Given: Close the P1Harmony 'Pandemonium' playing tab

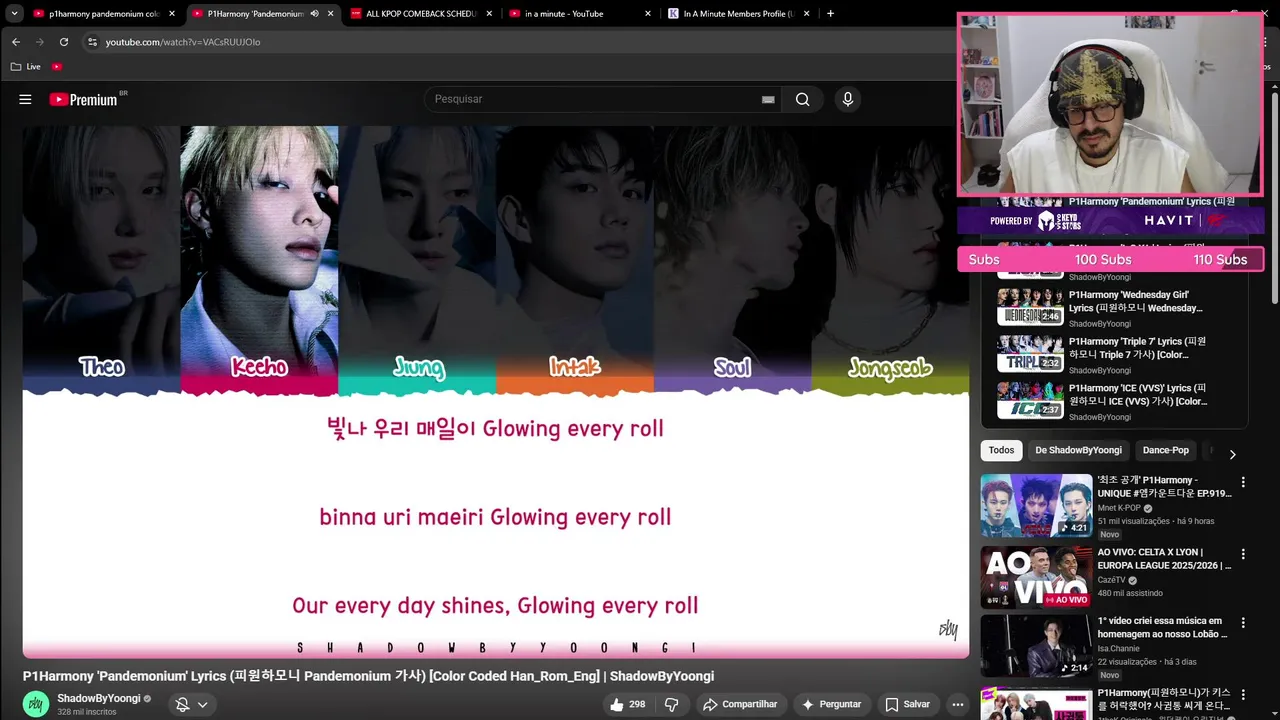Looking at the screenshot, I should point(330,14).
